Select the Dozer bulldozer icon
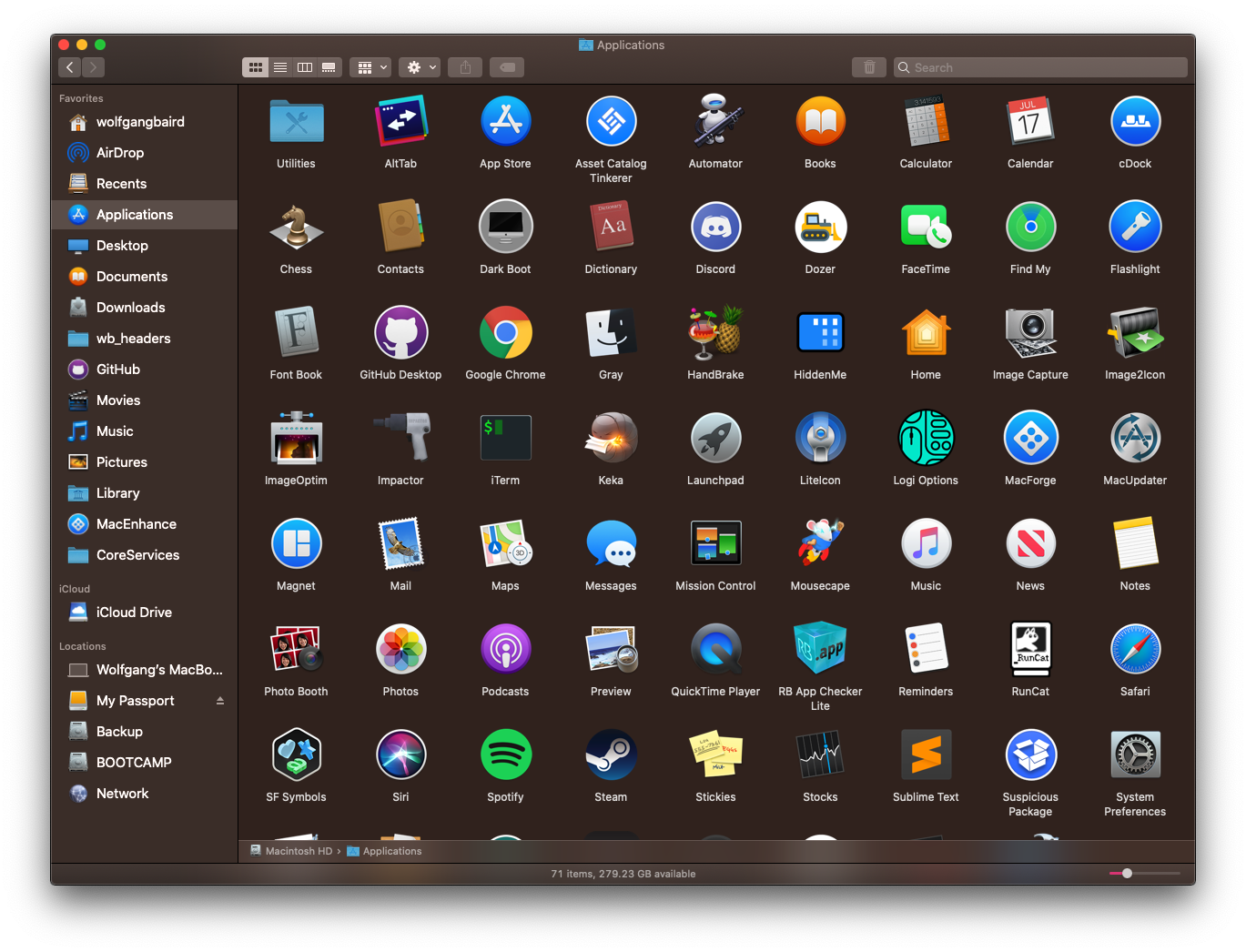 [x=820, y=228]
